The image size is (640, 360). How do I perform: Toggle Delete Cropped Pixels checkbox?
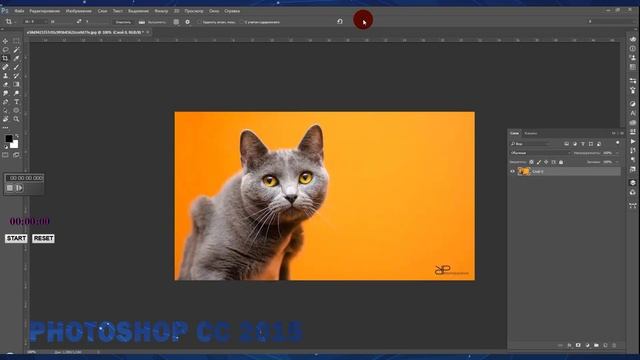coord(200,22)
